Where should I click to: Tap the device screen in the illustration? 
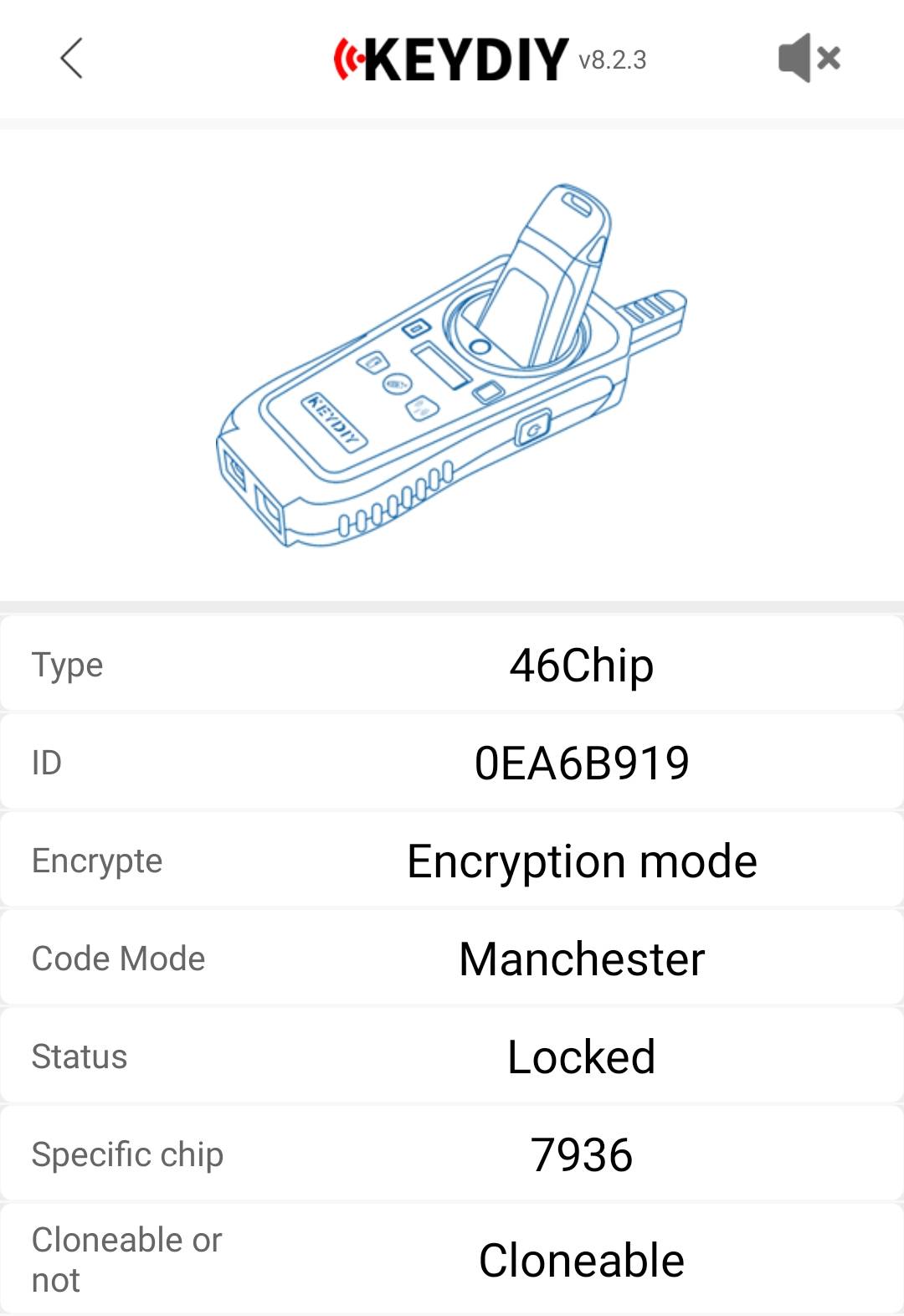pos(440,365)
